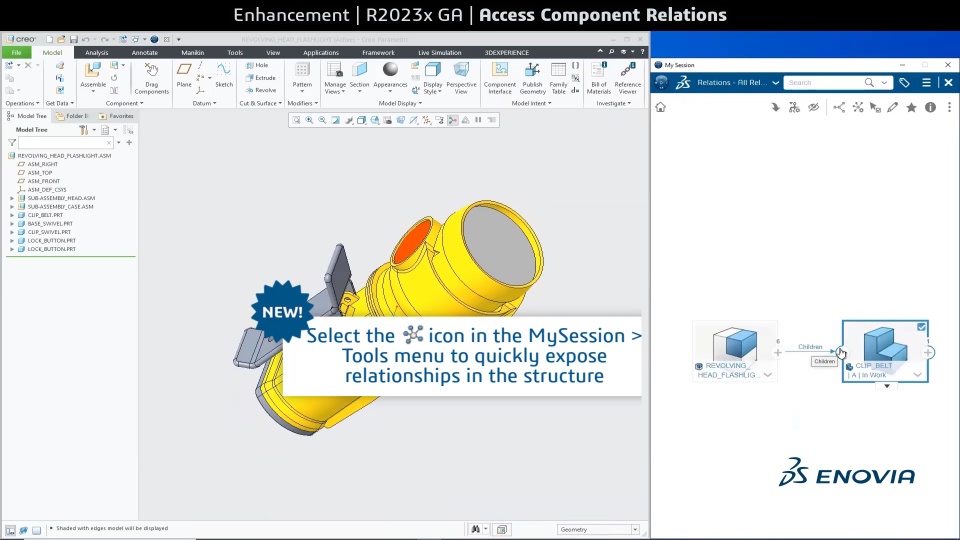Open Bill of Materials

pos(599,78)
